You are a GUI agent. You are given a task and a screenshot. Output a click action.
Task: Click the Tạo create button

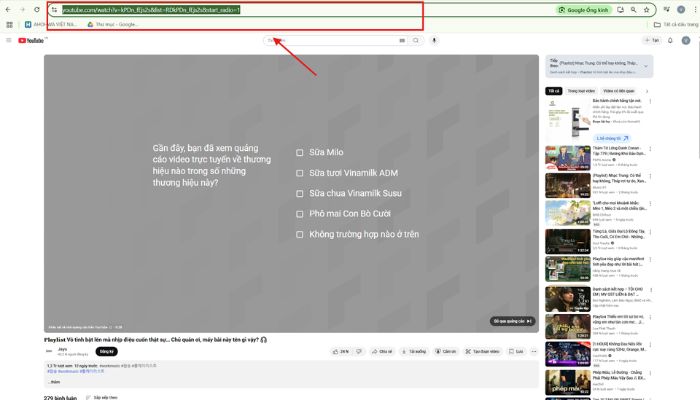(652, 40)
